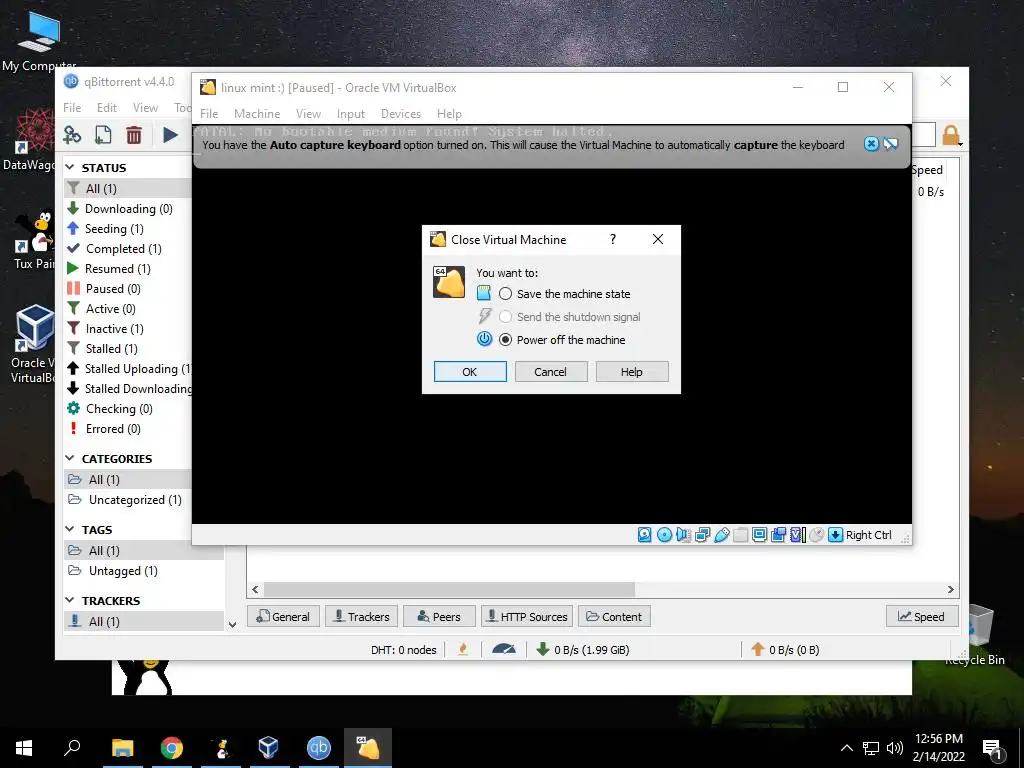Image resolution: width=1024 pixels, height=768 pixels.
Task: Click the green download speed arrow in status bar
Action: (x=542, y=649)
